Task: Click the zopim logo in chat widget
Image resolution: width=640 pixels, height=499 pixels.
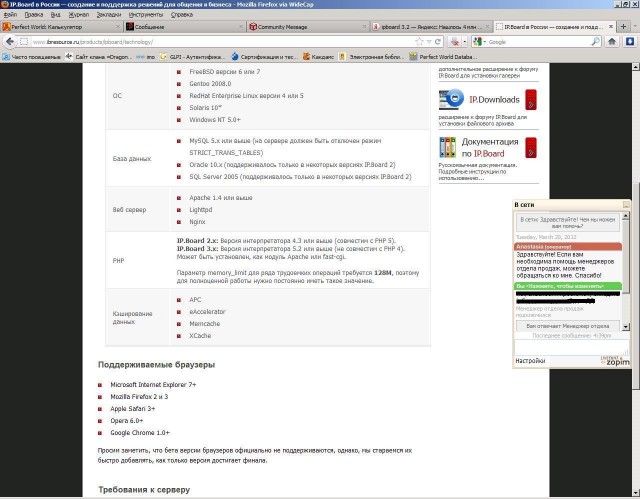Action: (x=615, y=361)
